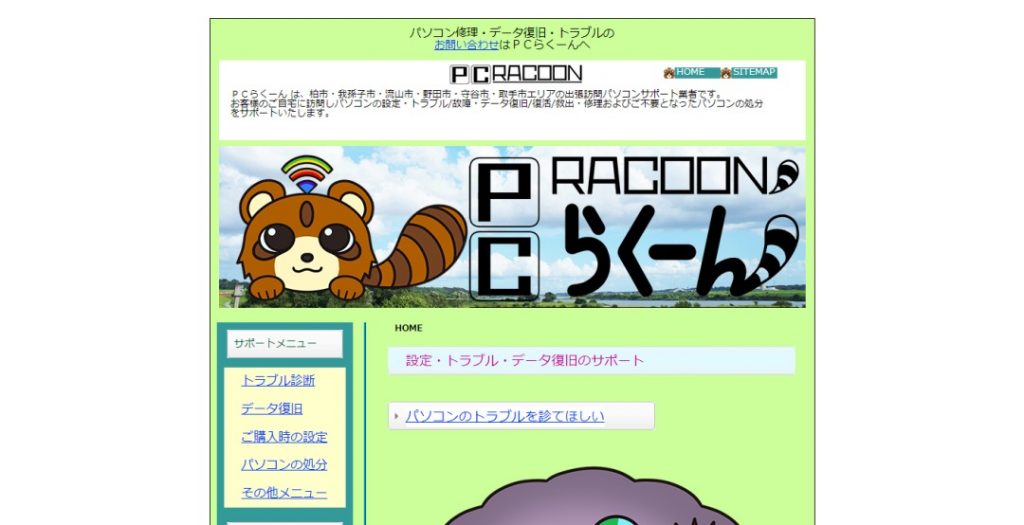Open ご購入時の設定 in the support menu
The image size is (1024, 525).
click(x=284, y=437)
